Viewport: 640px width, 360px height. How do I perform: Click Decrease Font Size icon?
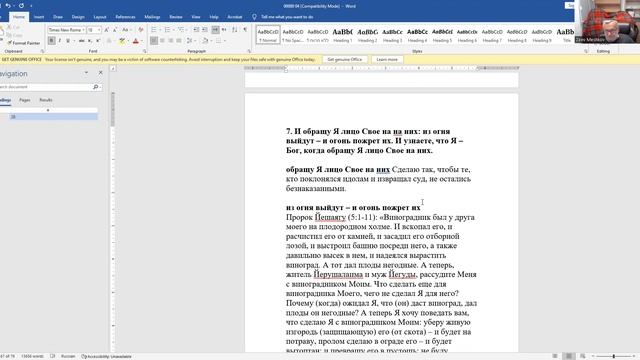(115, 30)
